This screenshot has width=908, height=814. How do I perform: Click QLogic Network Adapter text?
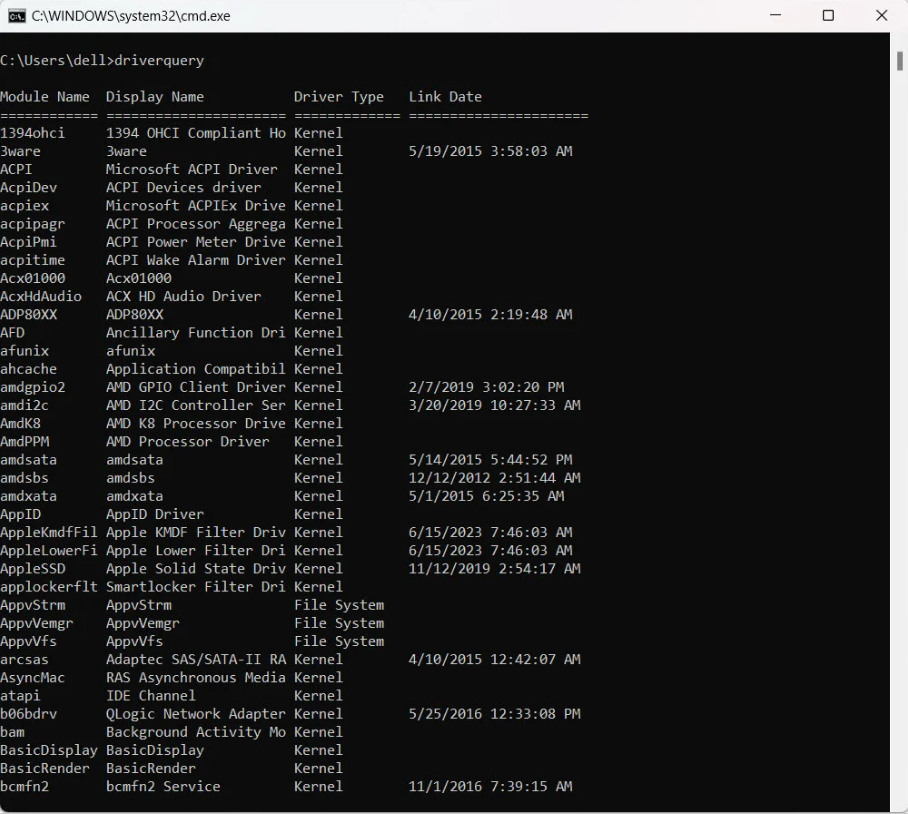click(x=196, y=714)
